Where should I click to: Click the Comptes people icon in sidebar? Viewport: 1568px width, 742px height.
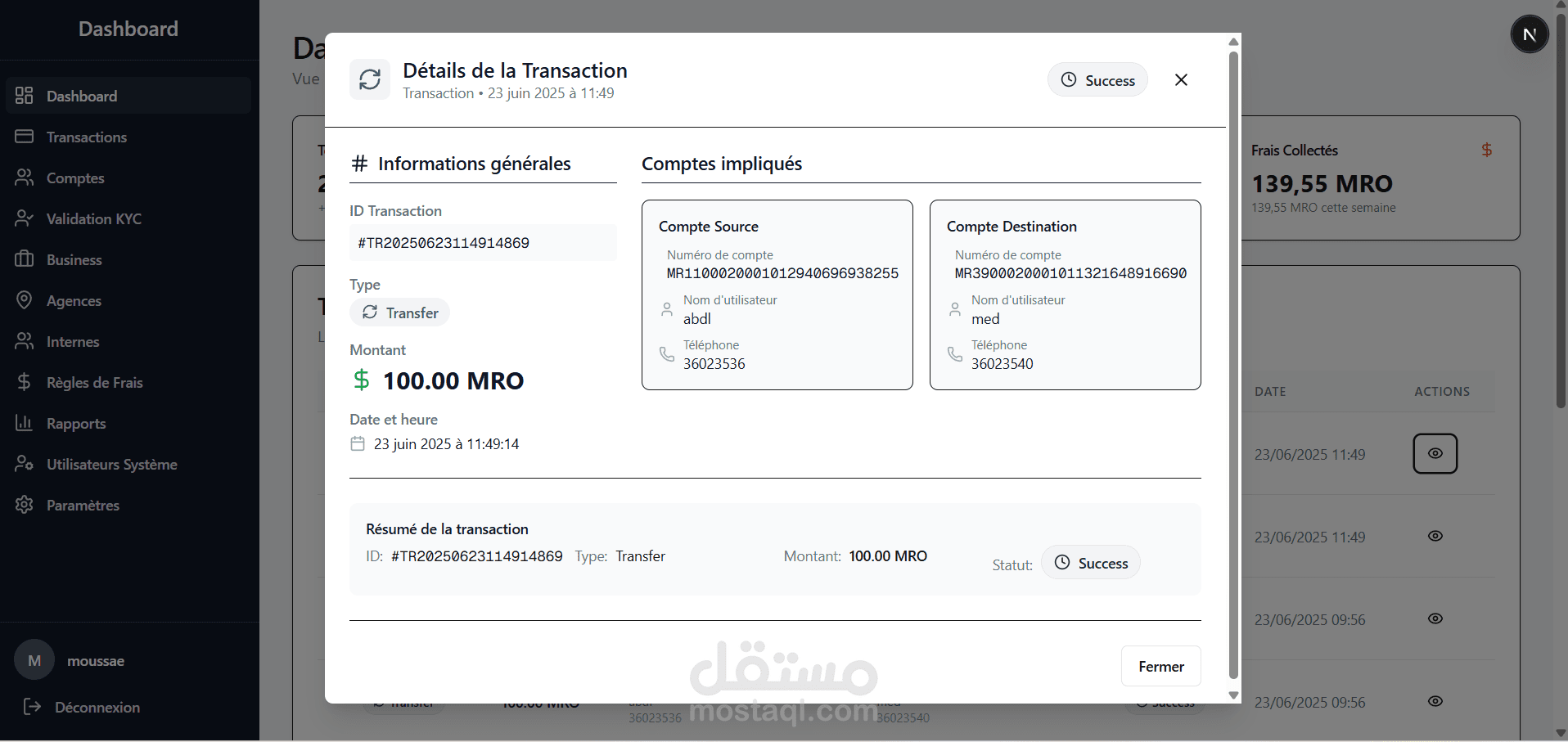click(x=24, y=177)
